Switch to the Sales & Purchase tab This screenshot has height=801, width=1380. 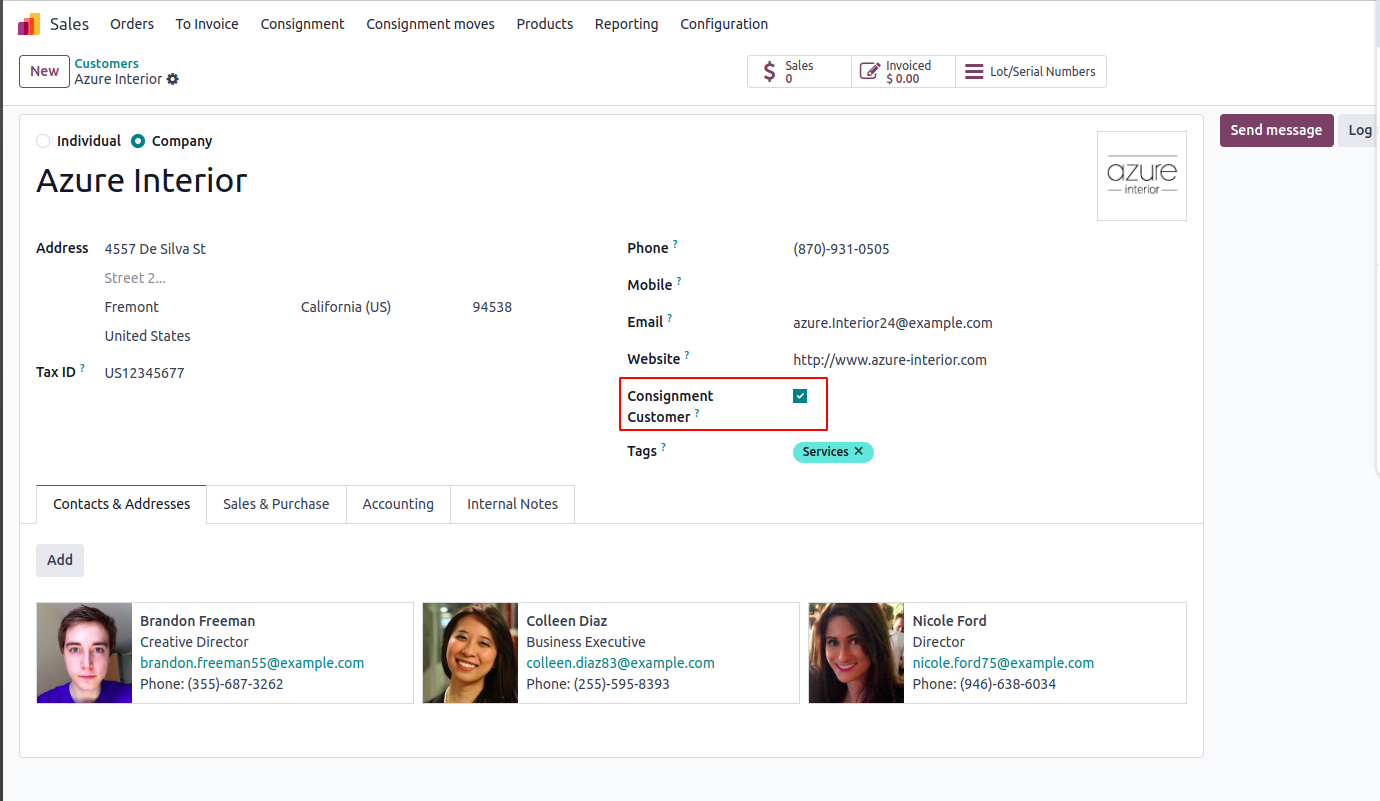276,504
